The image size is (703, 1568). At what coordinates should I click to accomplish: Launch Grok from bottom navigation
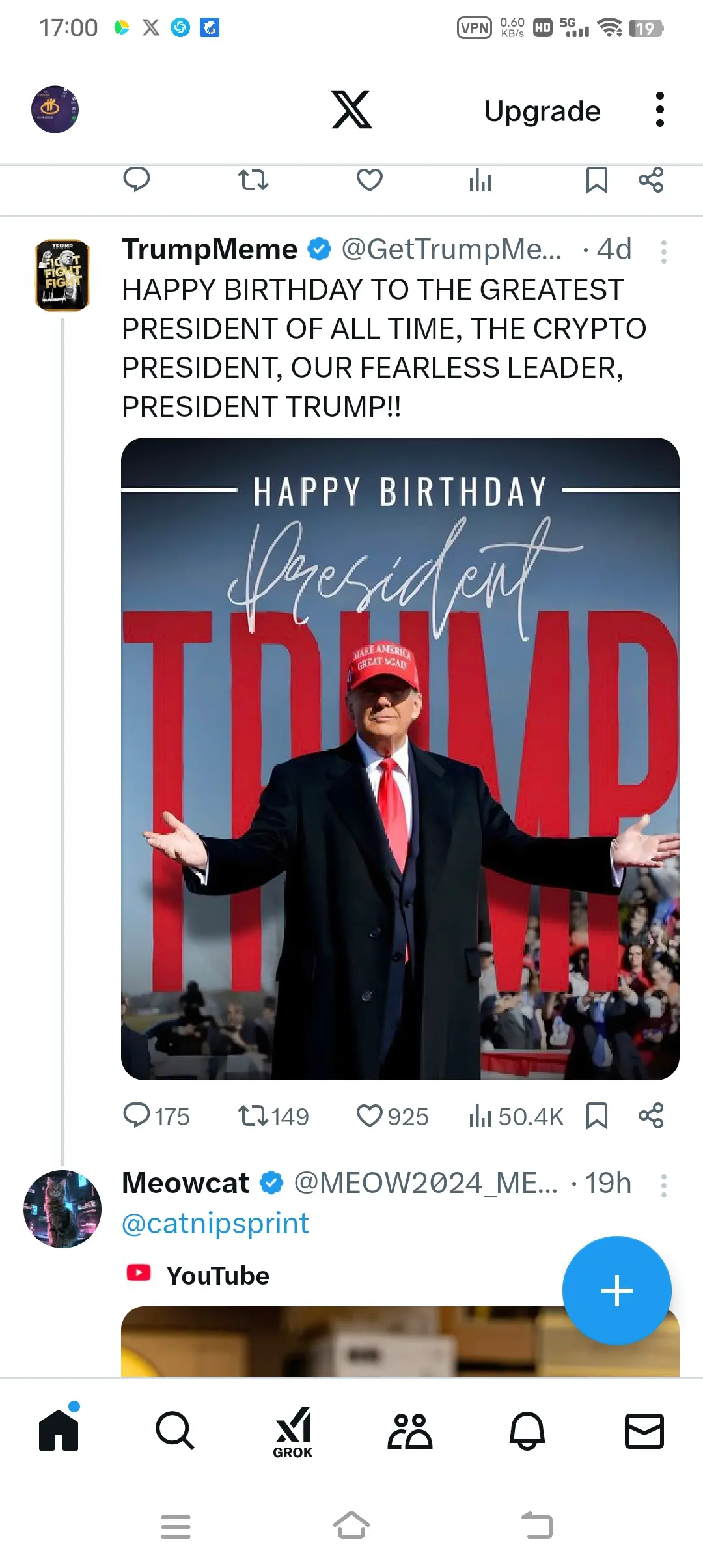[293, 1433]
